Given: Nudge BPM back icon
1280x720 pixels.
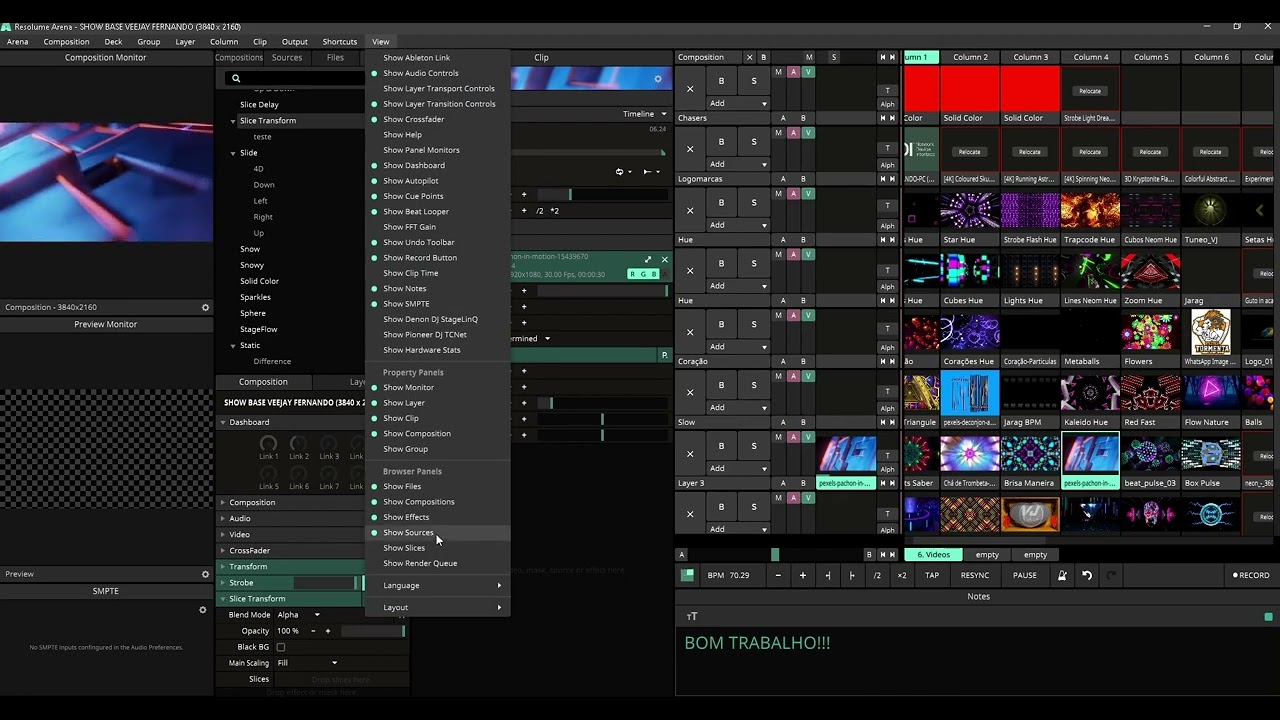Looking at the screenshot, I should point(827,575).
